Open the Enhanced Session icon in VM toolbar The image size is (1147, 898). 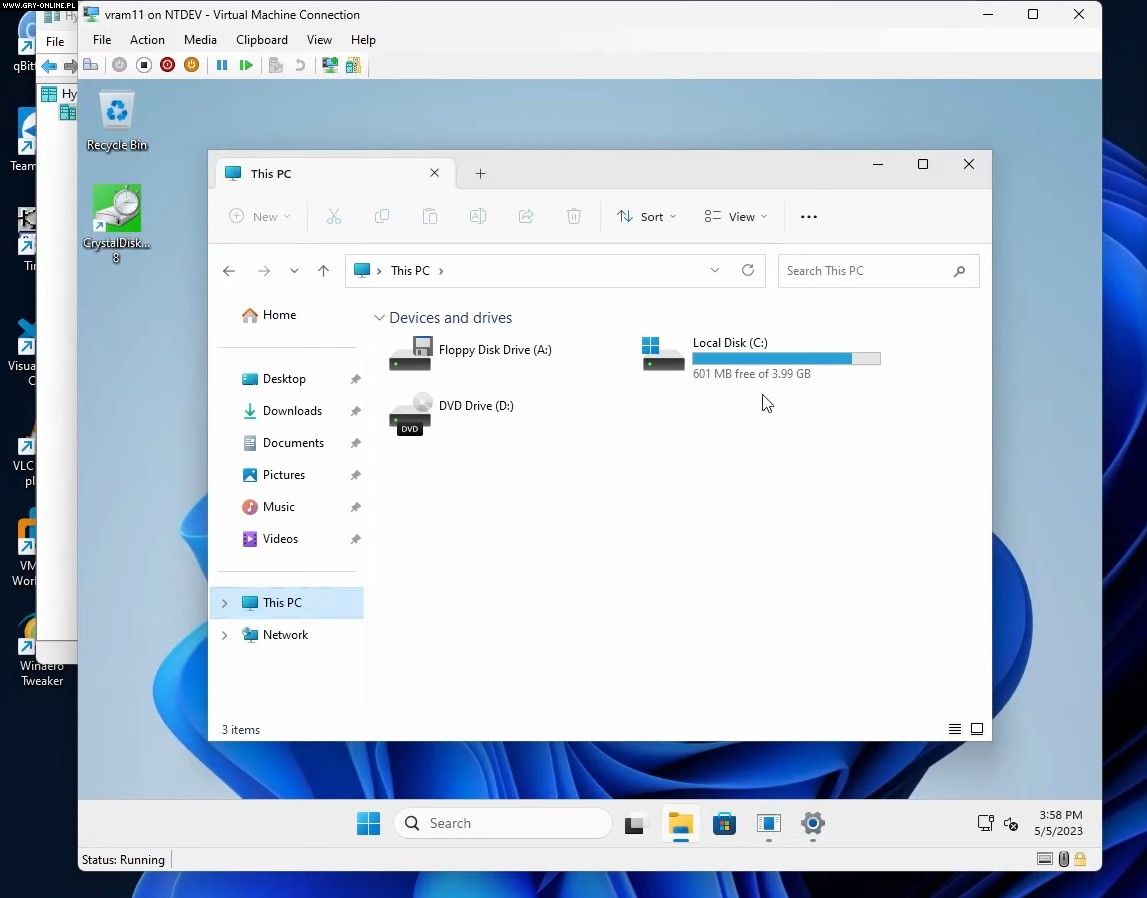coord(329,65)
